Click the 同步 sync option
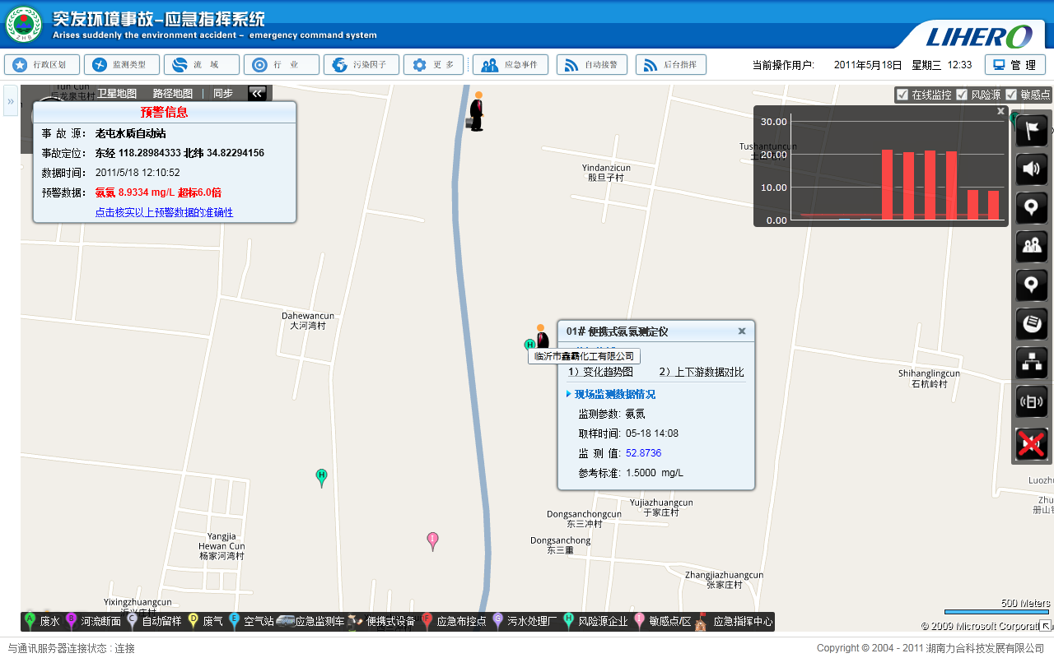The image size is (1054, 658). (x=223, y=93)
